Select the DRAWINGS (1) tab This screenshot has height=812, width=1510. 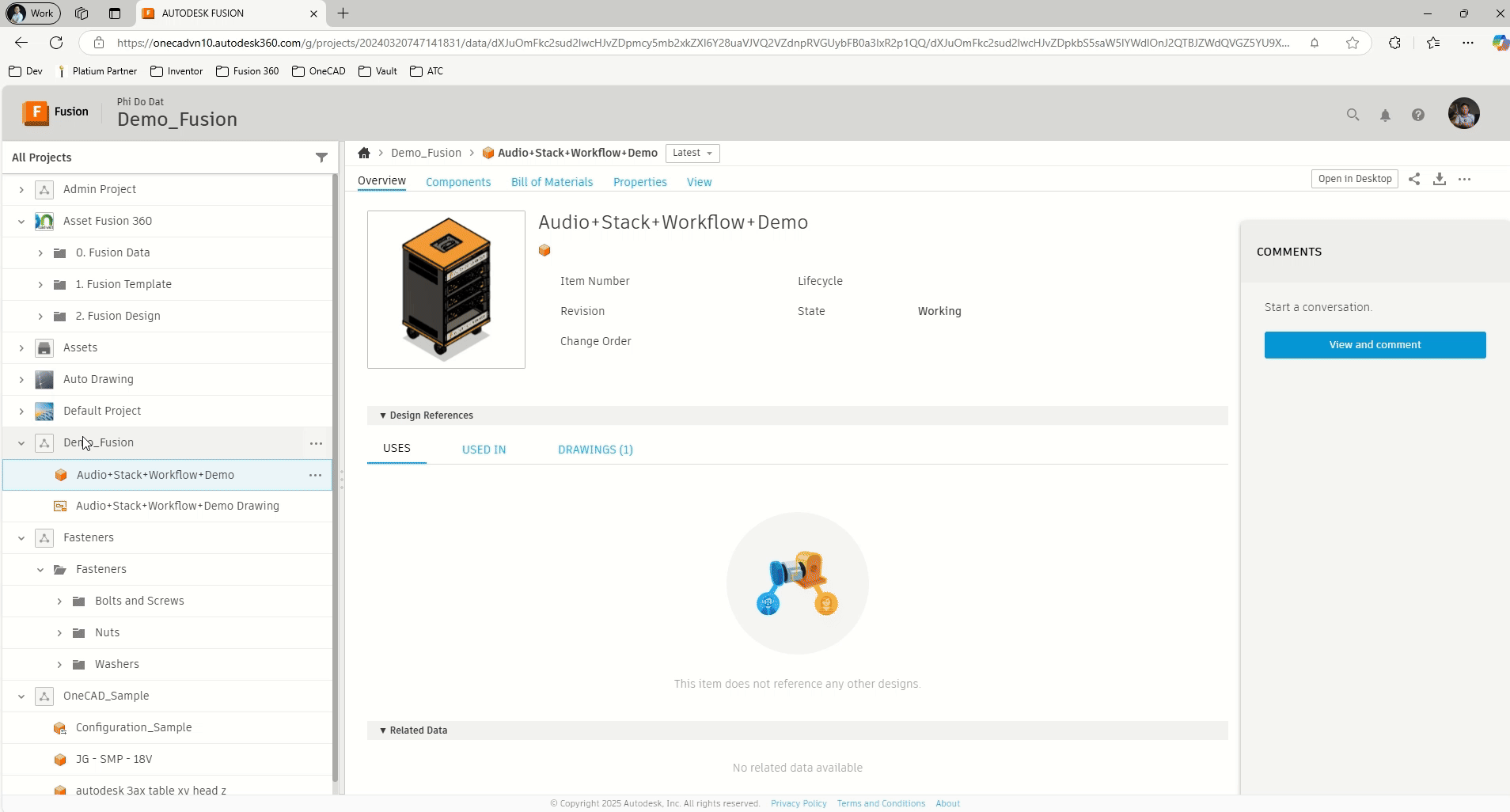pos(595,450)
